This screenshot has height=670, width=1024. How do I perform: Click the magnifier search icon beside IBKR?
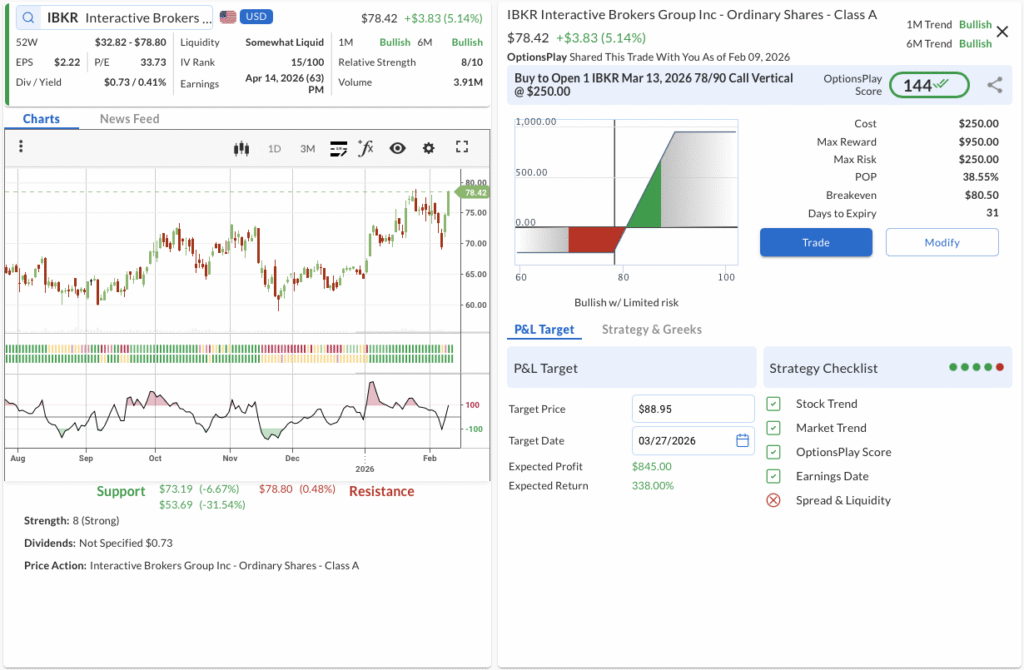click(x=27, y=18)
